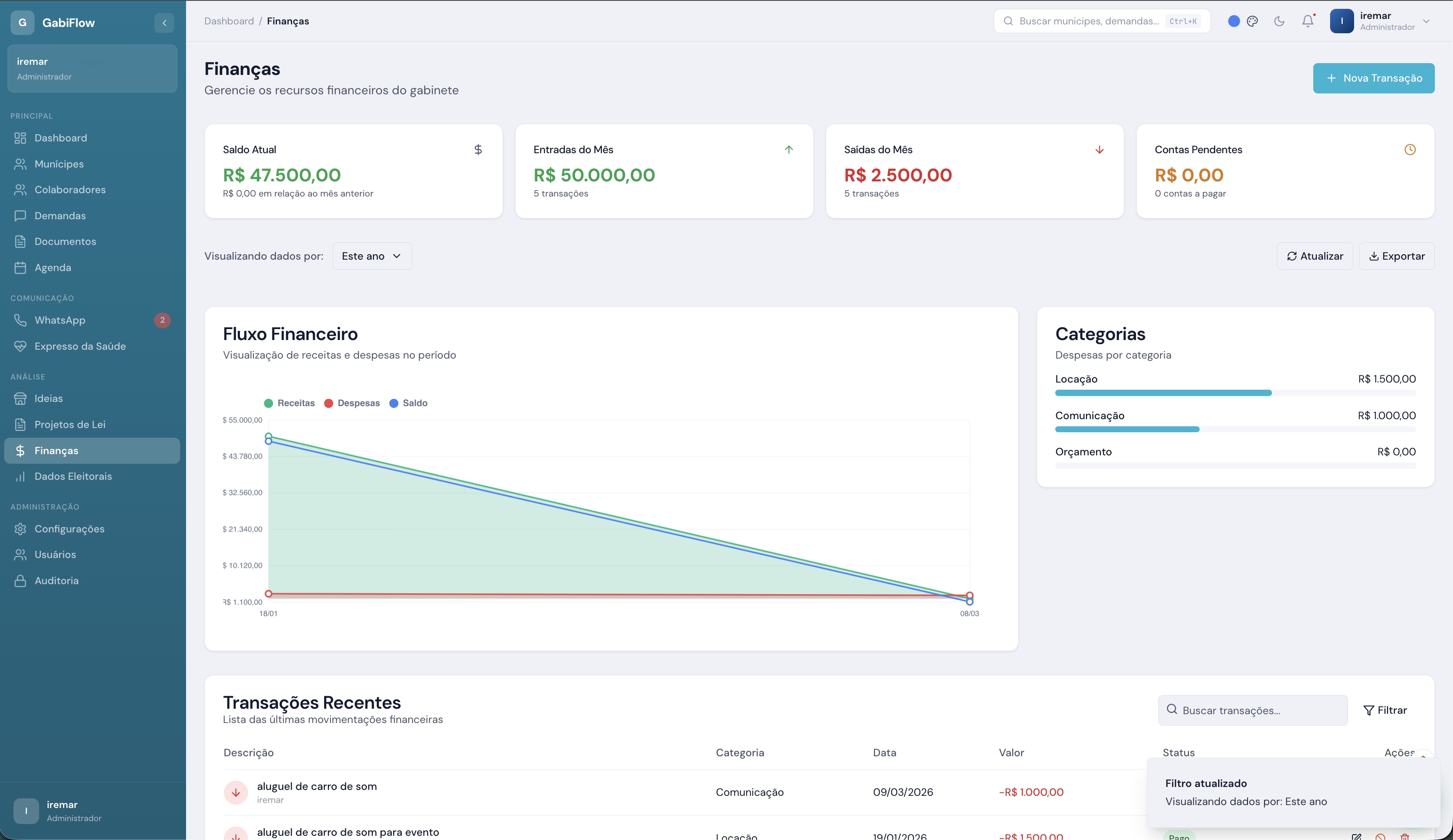Collapse the GabiFlow sidebar with the chevron
Viewport: 1453px width, 840px height.
[164, 22]
